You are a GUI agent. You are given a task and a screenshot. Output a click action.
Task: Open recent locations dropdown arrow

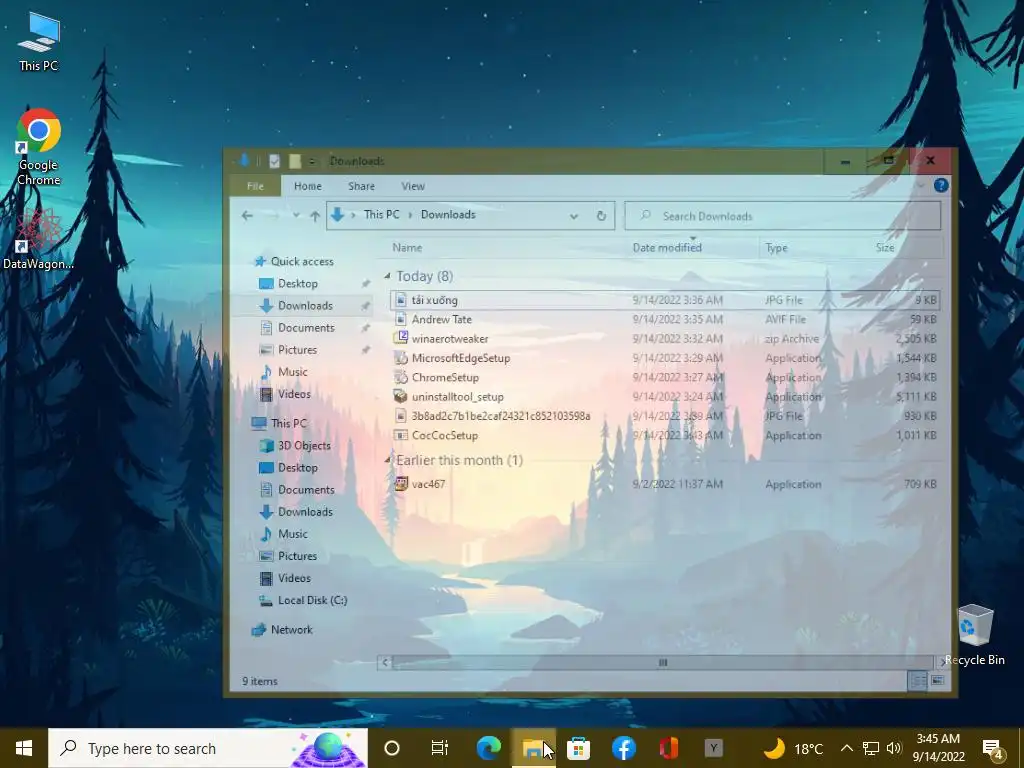pyautogui.click(x=296, y=216)
